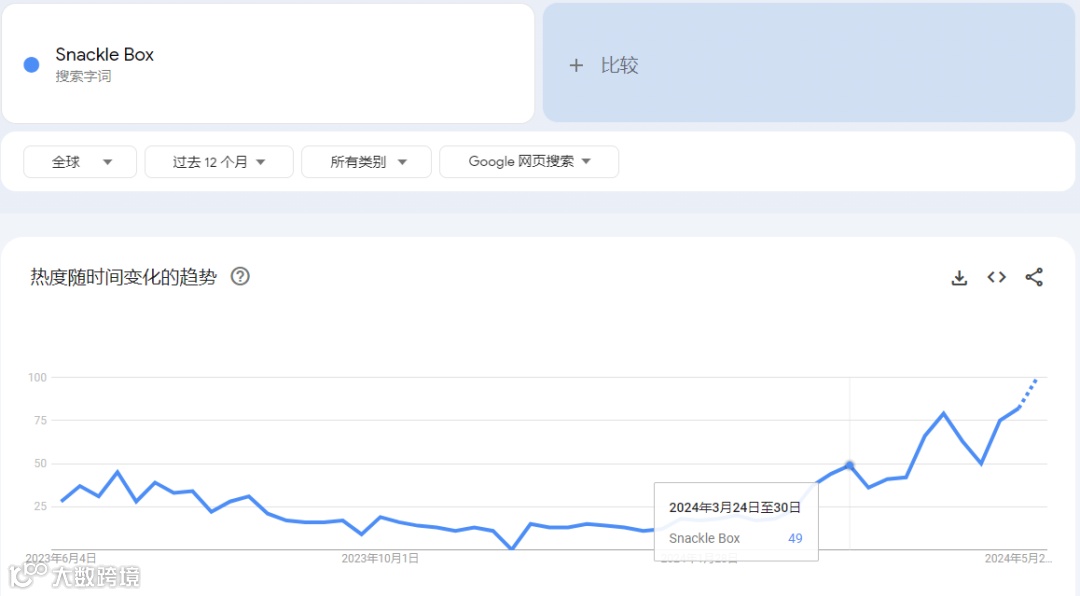
Task: Click the tooltip date 2024年3月24日至30日
Action: (x=735, y=508)
